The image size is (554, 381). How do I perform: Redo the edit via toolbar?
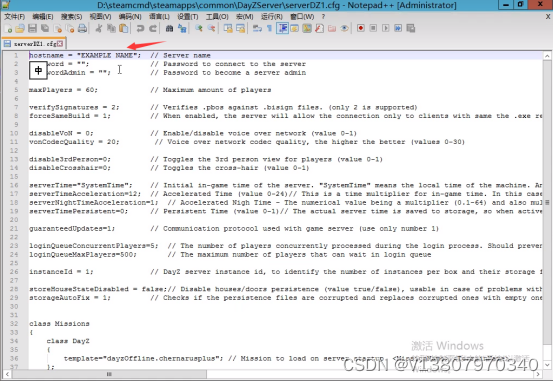click(153, 29)
